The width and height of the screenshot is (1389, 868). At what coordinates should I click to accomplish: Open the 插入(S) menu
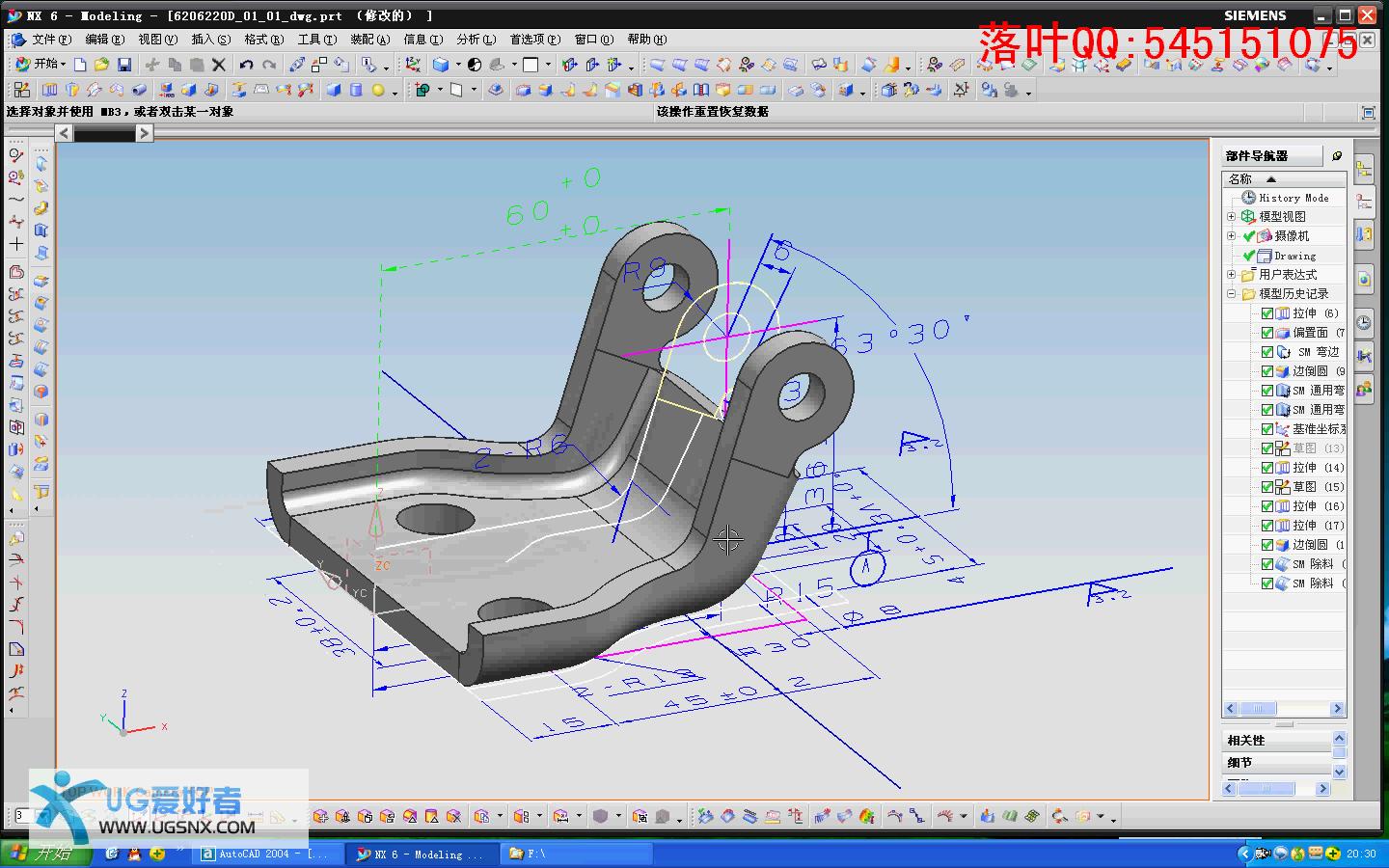[211, 40]
